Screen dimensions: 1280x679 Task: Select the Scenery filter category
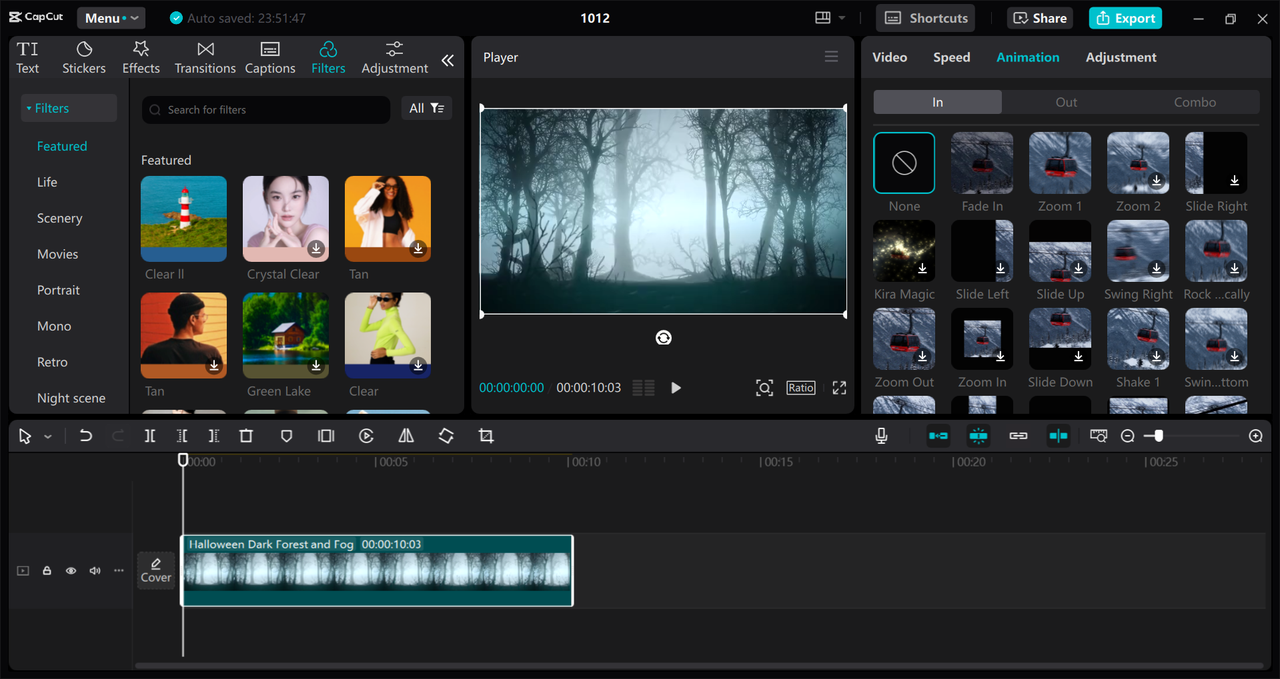(x=59, y=218)
